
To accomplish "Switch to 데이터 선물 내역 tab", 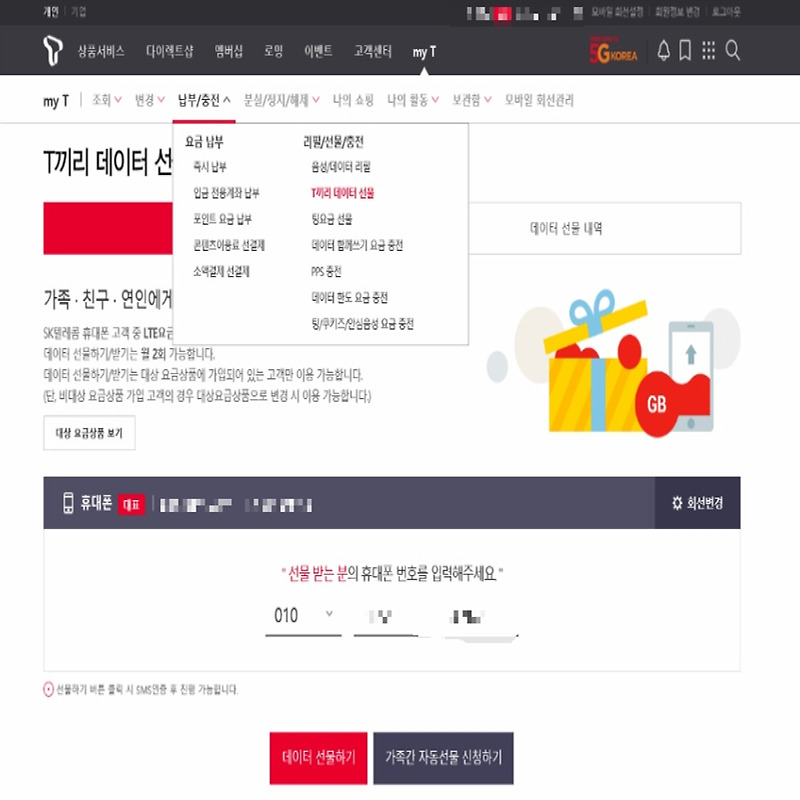I will click(566, 228).
